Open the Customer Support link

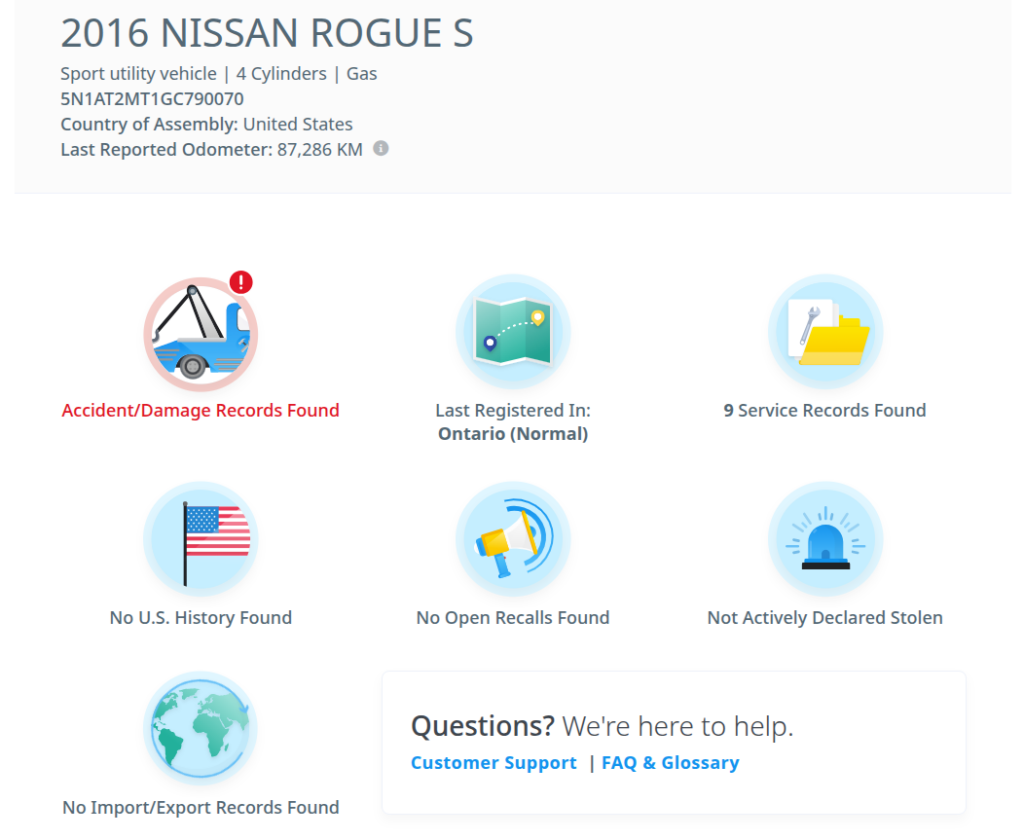[x=494, y=763]
